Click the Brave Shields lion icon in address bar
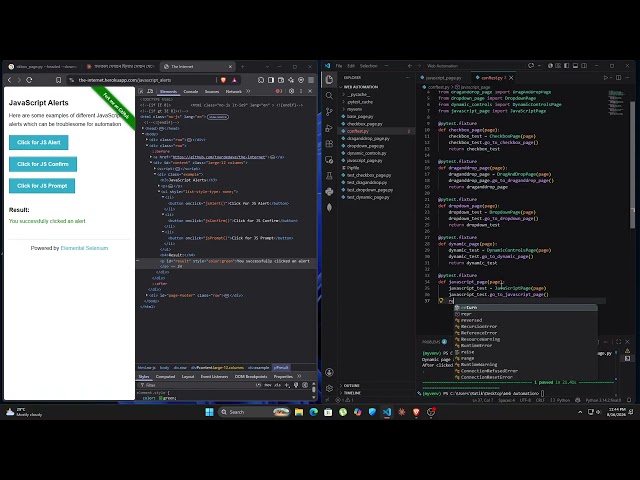The height and width of the screenshot is (480, 640). tap(223, 80)
